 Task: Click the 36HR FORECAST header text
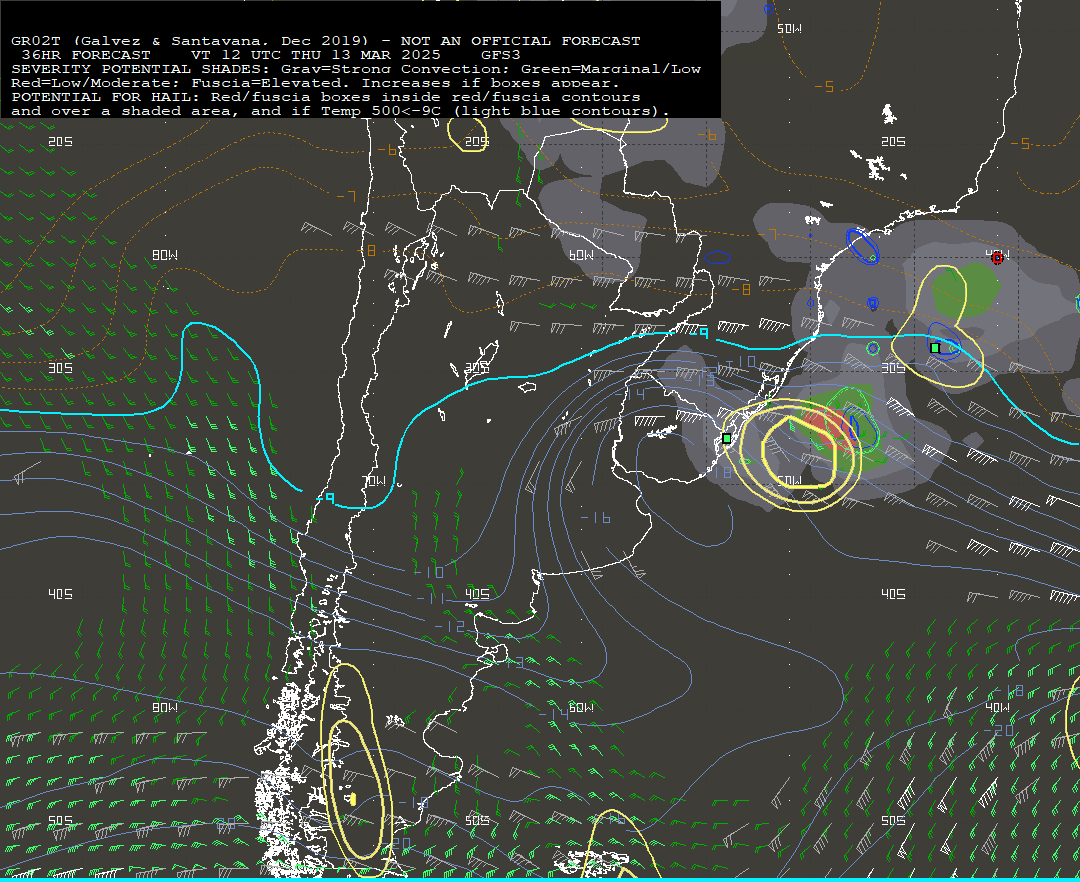[85, 55]
